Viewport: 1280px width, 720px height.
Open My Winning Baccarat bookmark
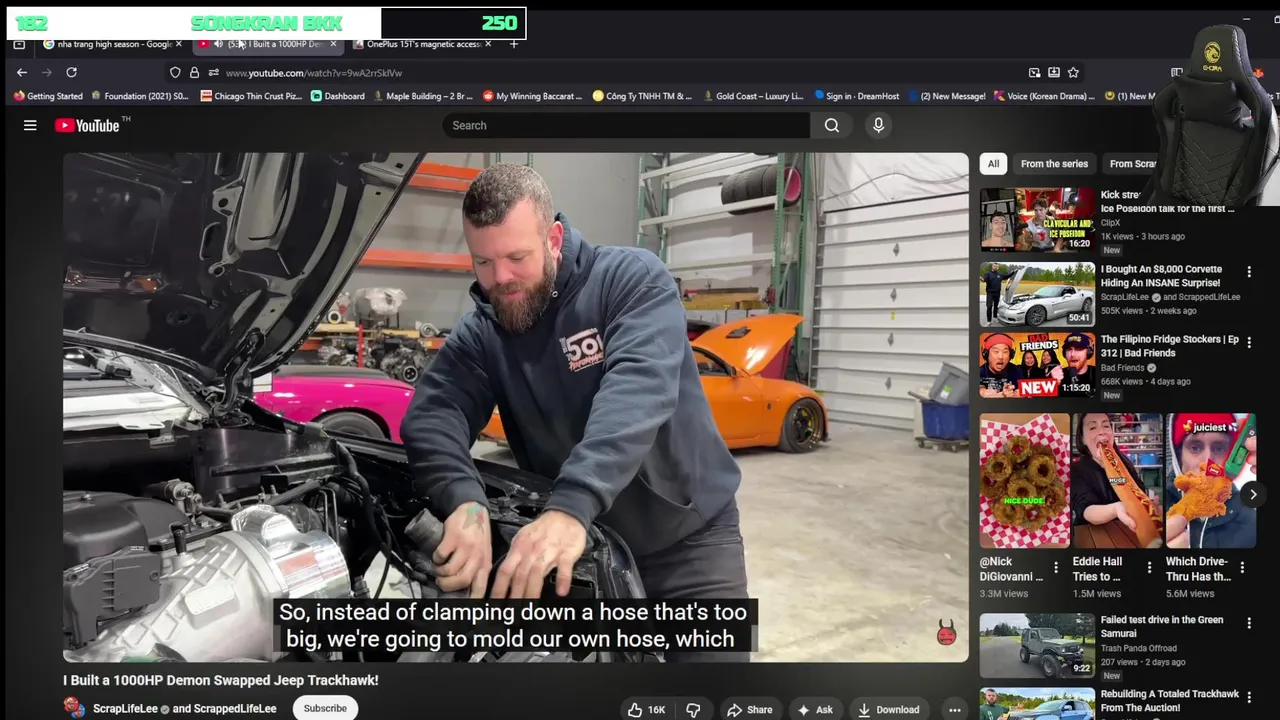point(532,96)
